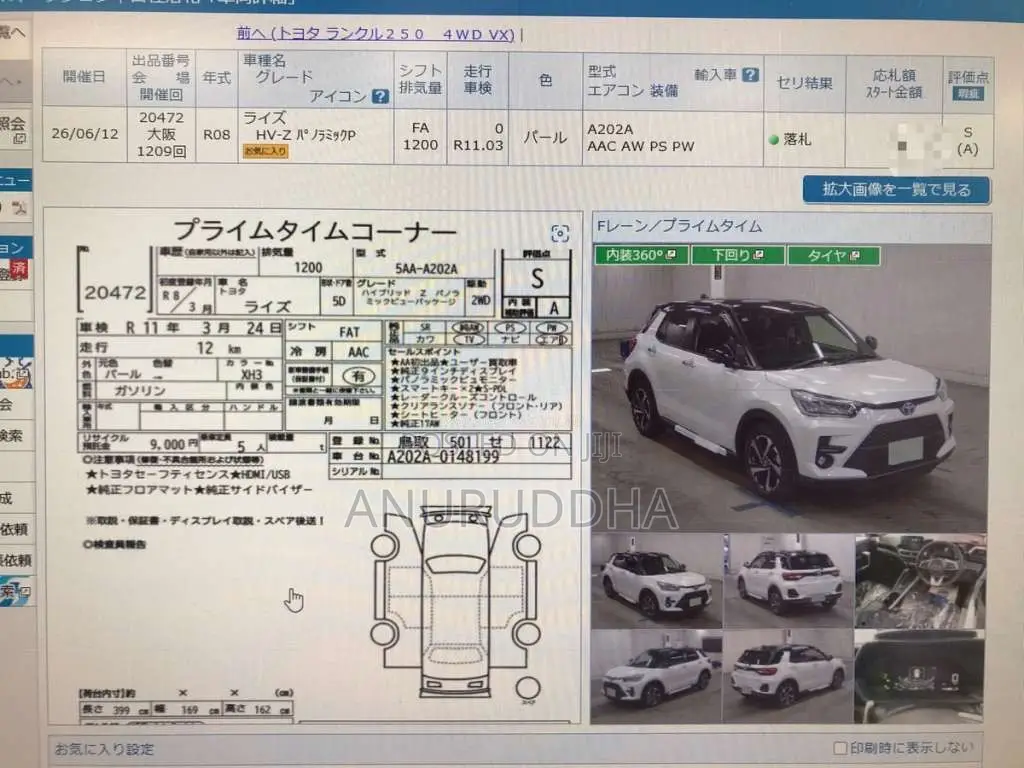Open the side-view thumbnail, bottom row
This screenshot has width=1024, height=768.
pos(656,676)
